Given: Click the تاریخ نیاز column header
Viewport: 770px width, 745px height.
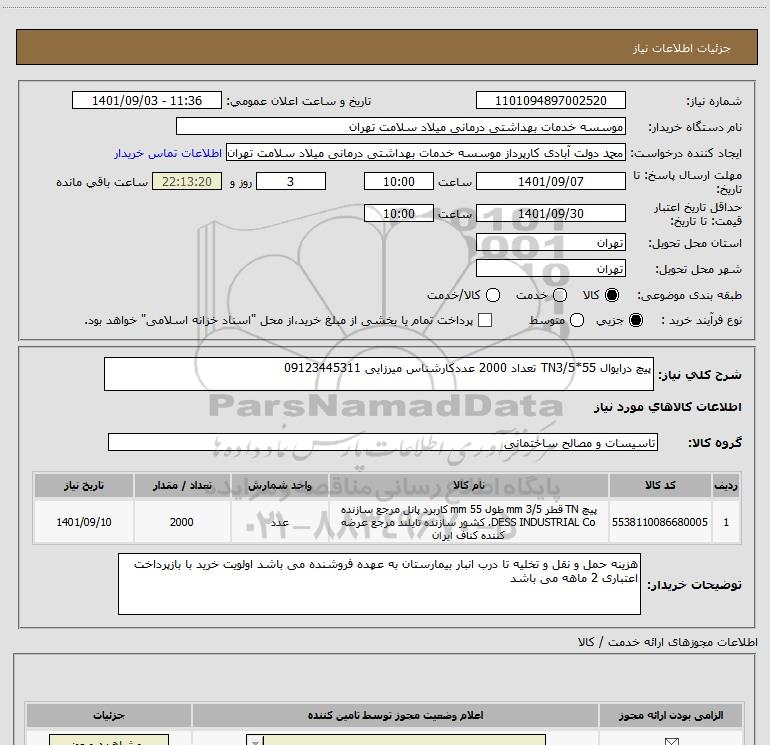Looking at the screenshot, I should pos(83,486).
